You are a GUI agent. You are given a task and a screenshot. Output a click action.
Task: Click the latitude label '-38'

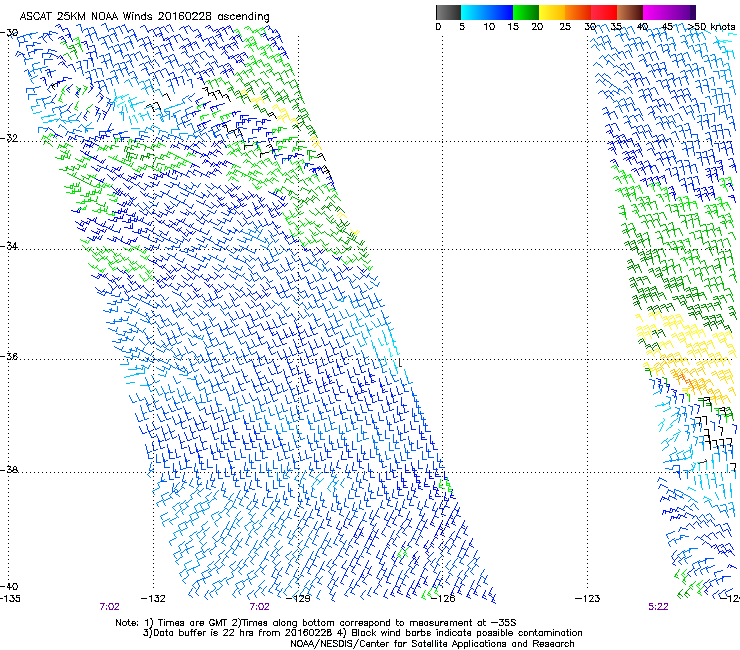coord(9,470)
